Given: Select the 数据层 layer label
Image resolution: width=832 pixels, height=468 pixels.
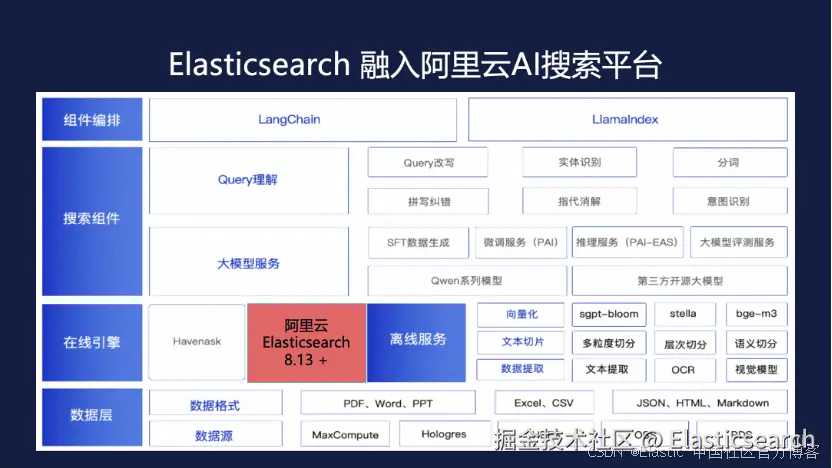Looking at the screenshot, I should [x=92, y=417].
